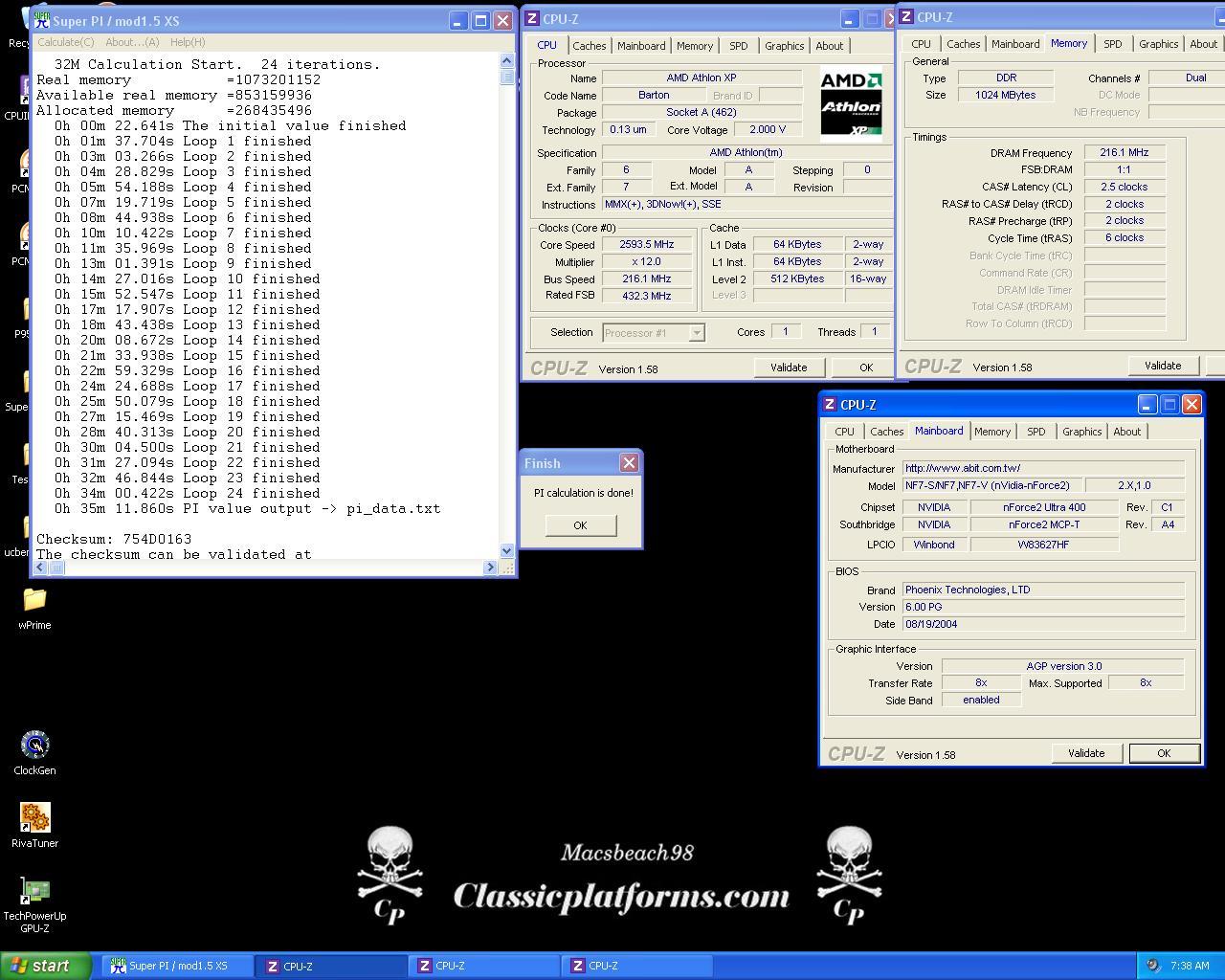Open Graphics tab in CPU-Z Memory window
1225x980 pixels.
coord(1158,44)
